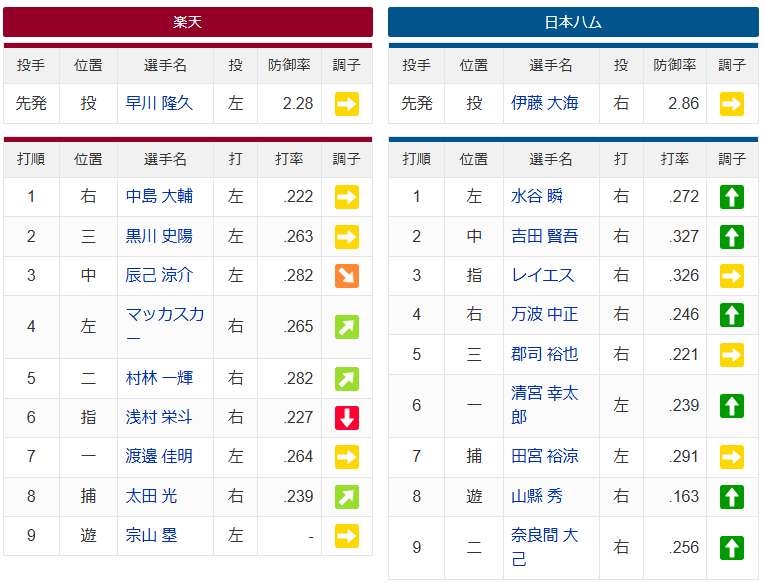Click batting average .227
Viewport: 766px width, 583px height.
[298, 417]
